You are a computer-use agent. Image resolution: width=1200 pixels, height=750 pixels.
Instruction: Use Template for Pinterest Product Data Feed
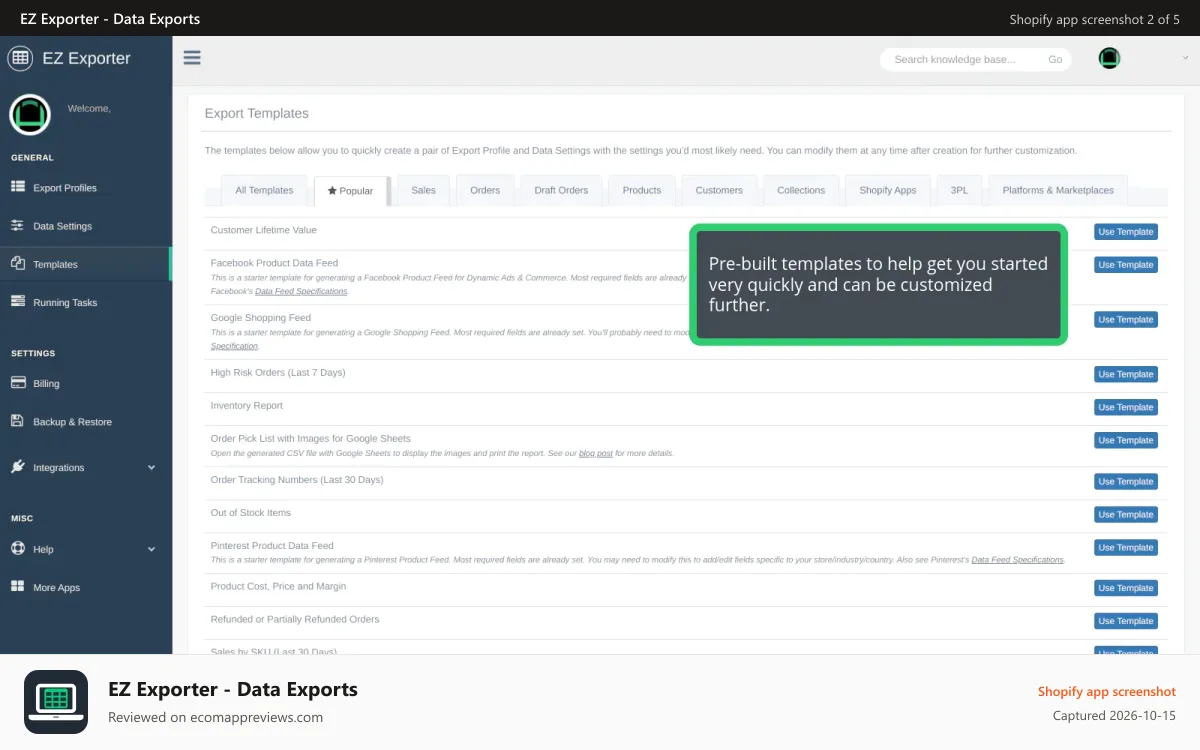click(x=1126, y=548)
